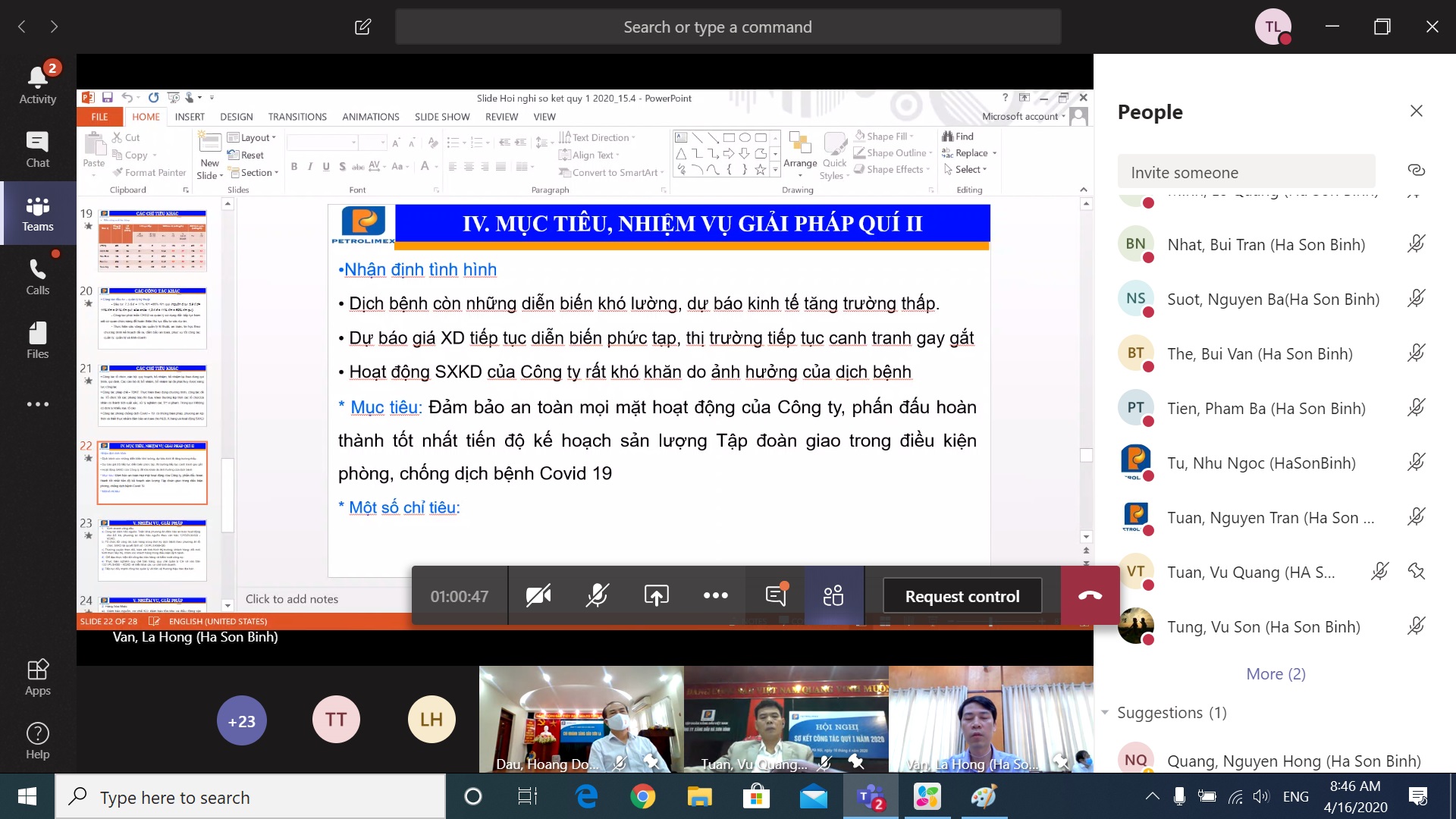1456x819 pixels.
Task: Switch to the Teams tab
Action: click(x=37, y=213)
